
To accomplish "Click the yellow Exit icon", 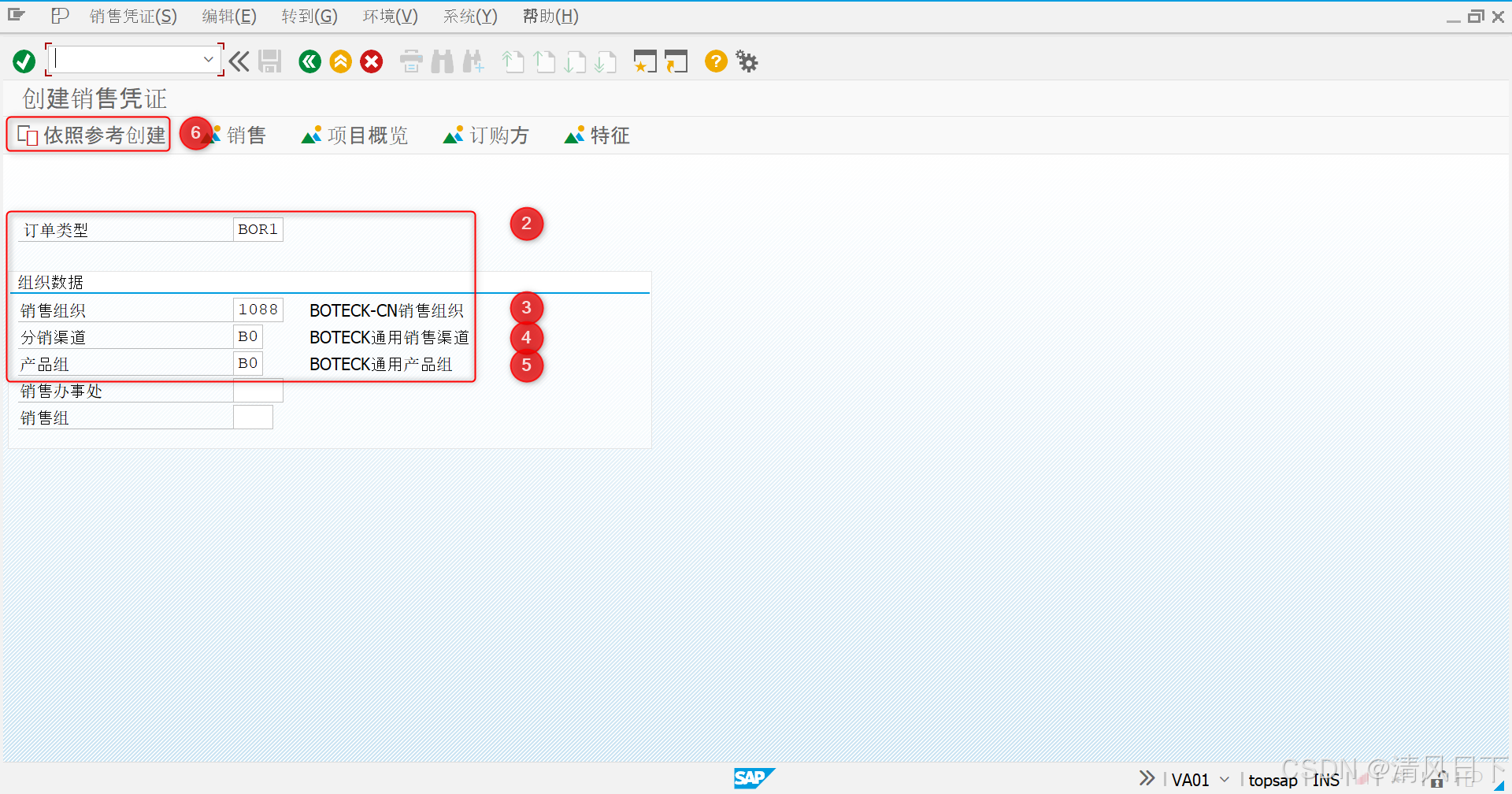I will (340, 61).
